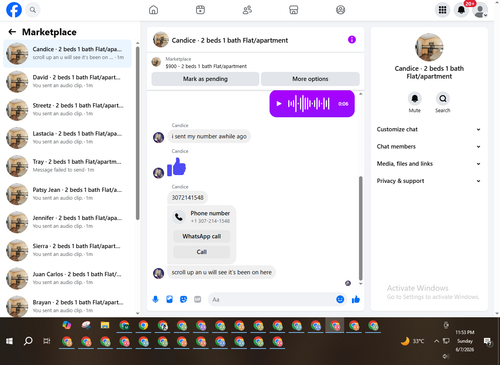This screenshot has height=365, width=500.
Task: Open the account profile menu
Action: [480, 10]
